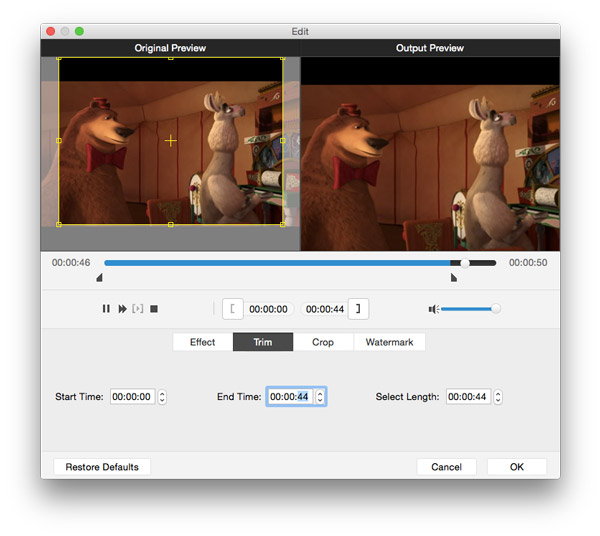Click the total duration 00:00:50 label
Viewport: 600px width, 536px height.
click(528, 263)
